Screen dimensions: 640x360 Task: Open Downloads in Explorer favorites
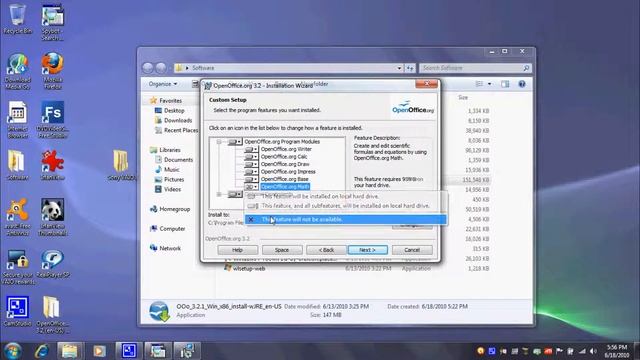coord(178,120)
